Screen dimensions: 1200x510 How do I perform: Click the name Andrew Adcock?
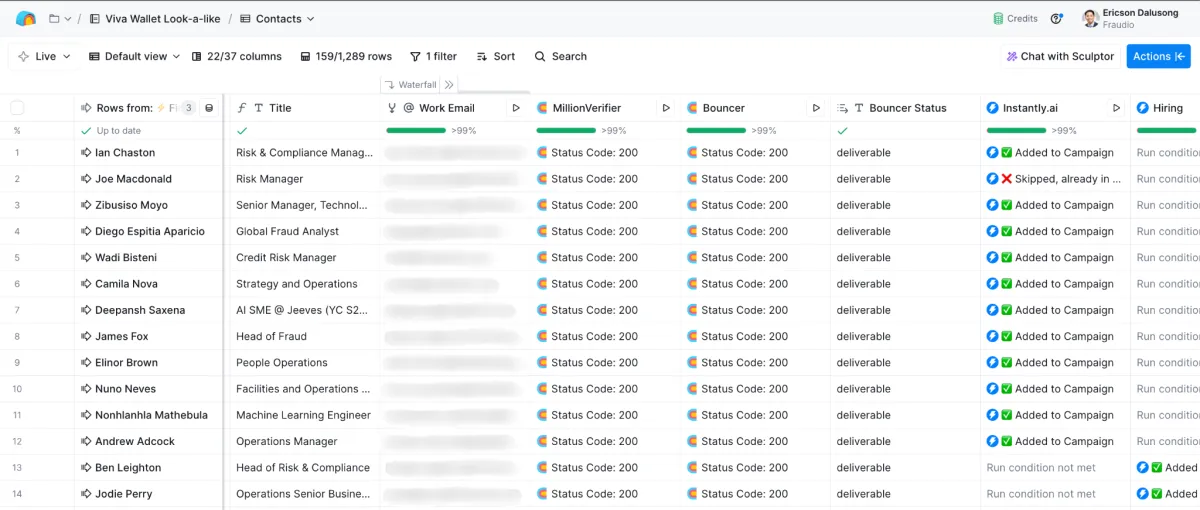(x=135, y=442)
